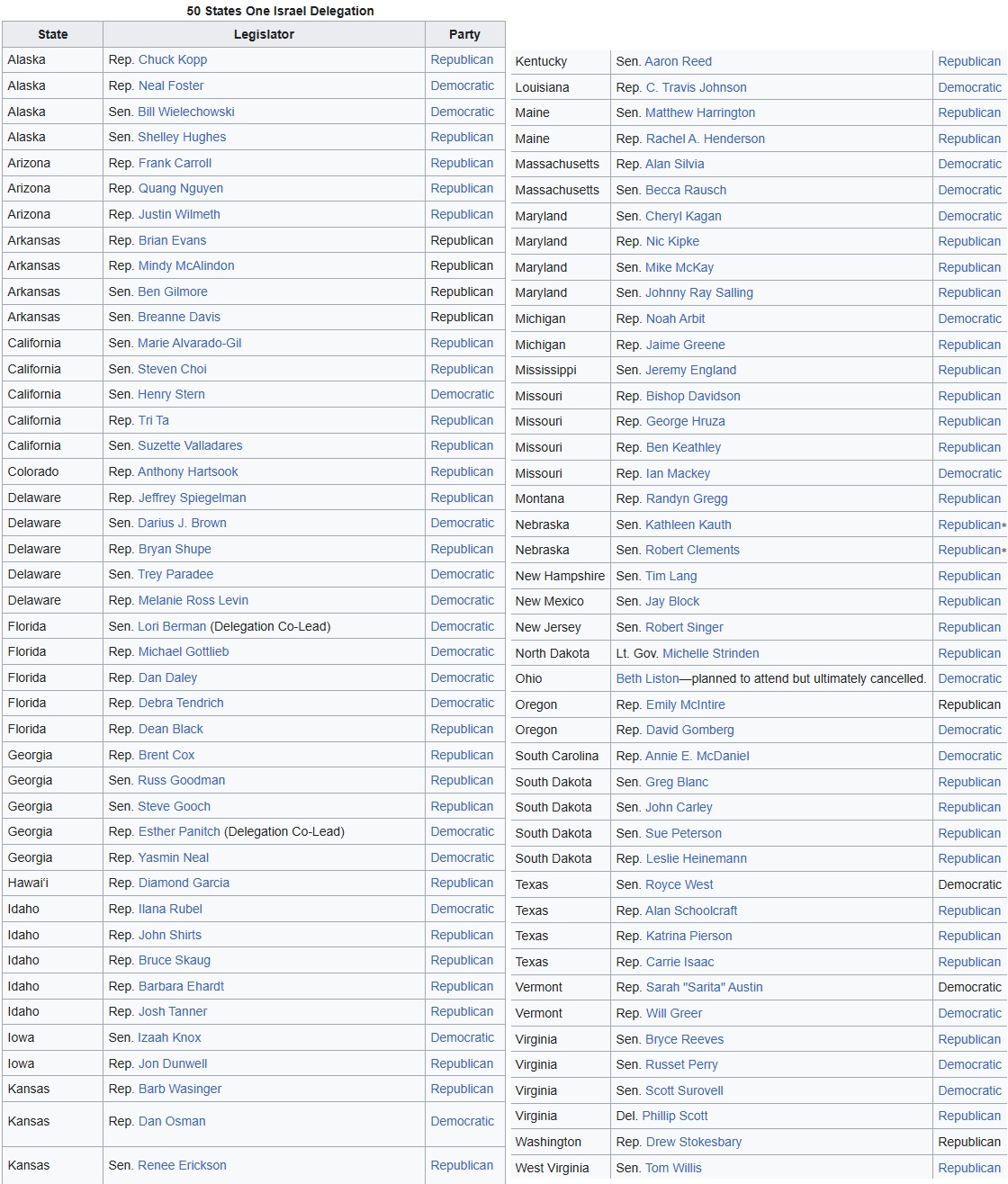Open Democratic link in Henry Stern row
Screen dimensions: 1008x1184
pyautogui.click(x=463, y=394)
